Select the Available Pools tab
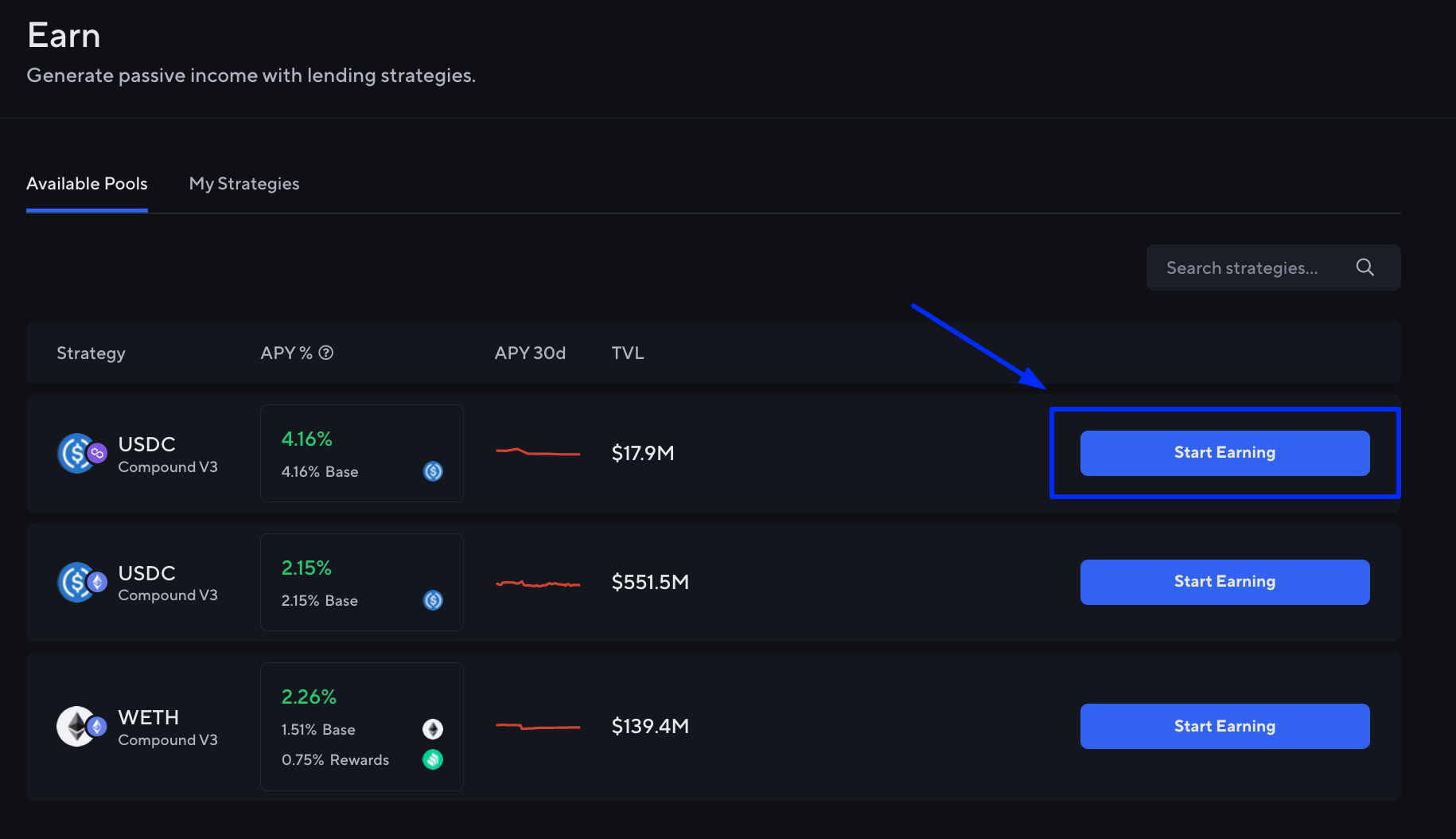The width and height of the screenshot is (1456, 839). (87, 183)
